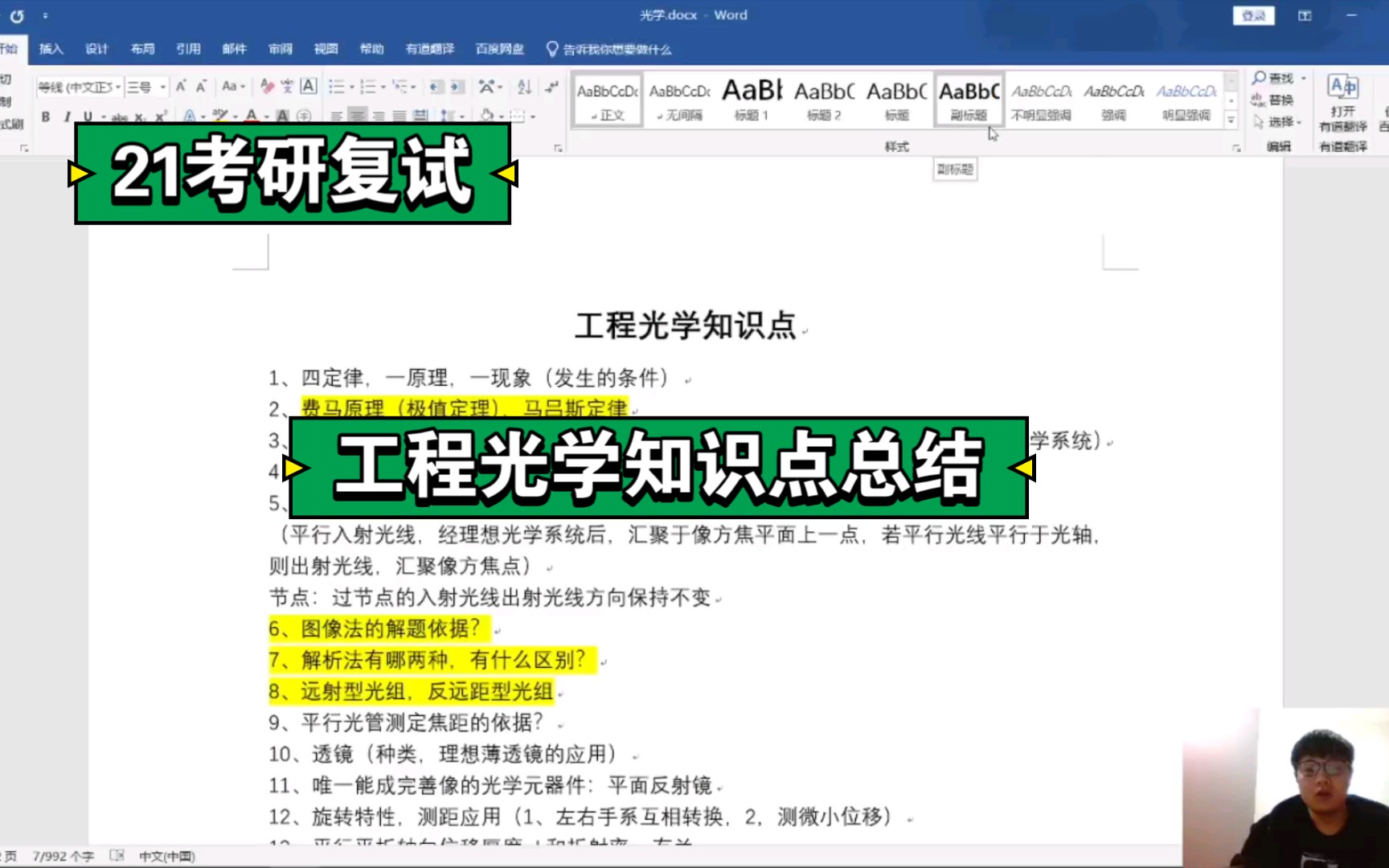Expand the numbered list options
This screenshot has width=1389, height=868.
coord(383,87)
